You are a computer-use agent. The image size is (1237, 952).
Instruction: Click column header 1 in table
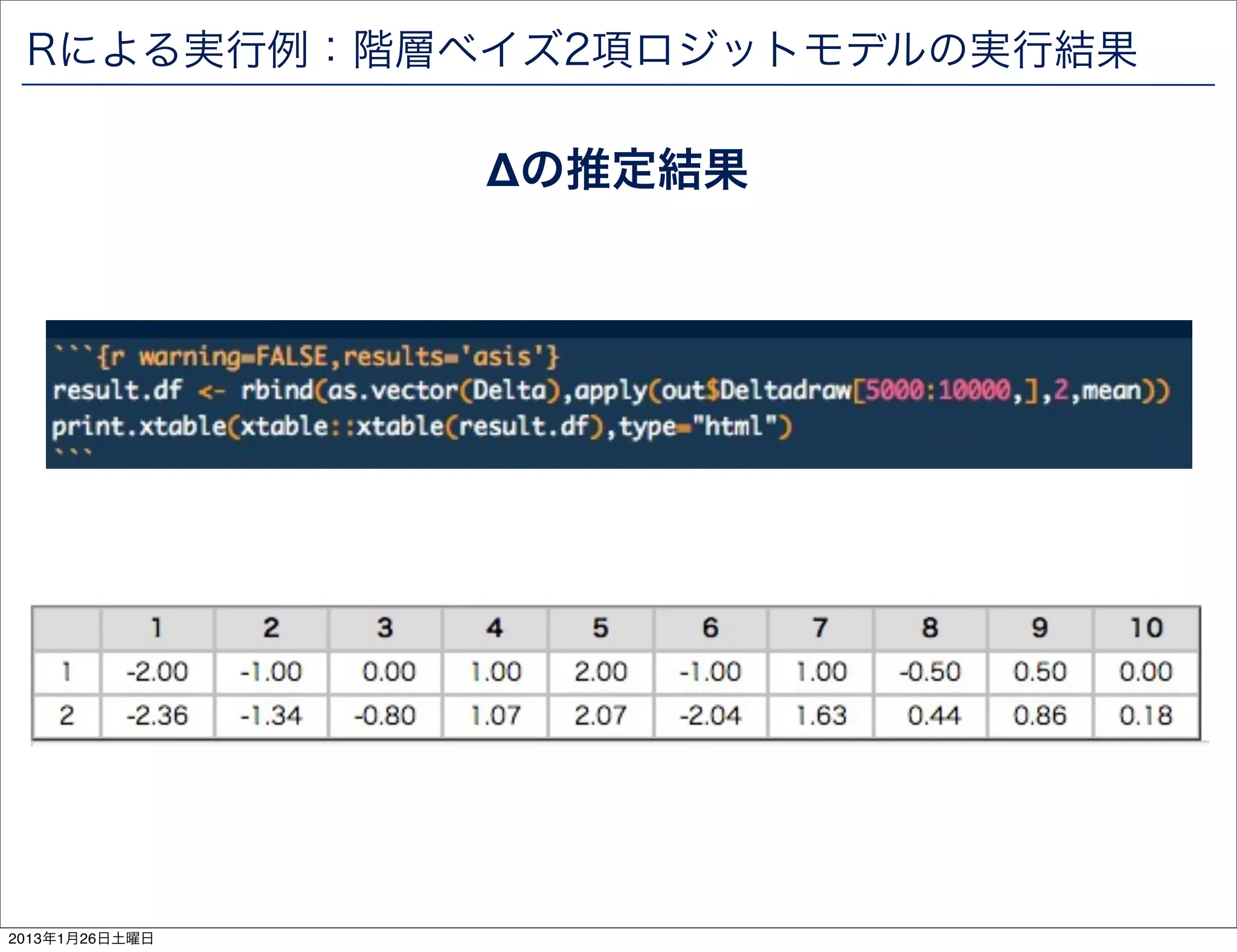pyautogui.click(x=156, y=628)
